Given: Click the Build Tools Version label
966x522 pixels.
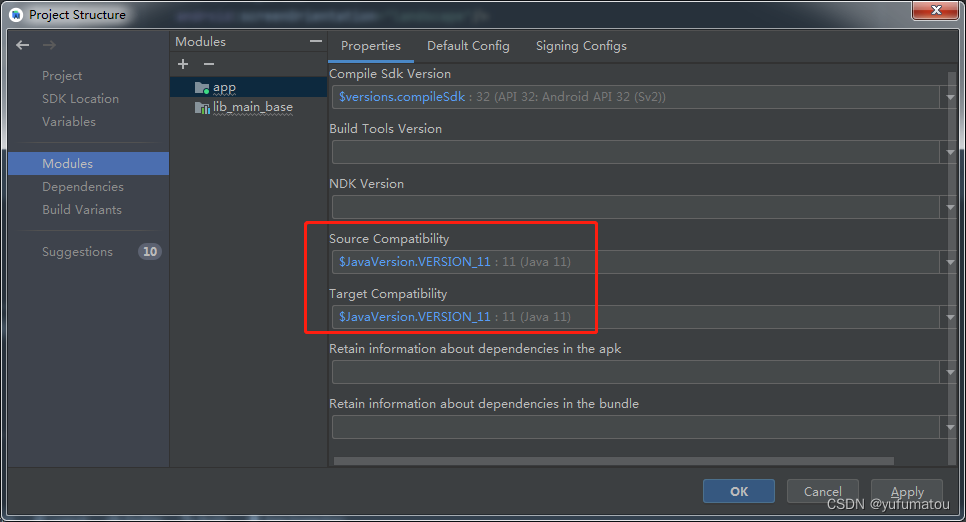Looking at the screenshot, I should tap(386, 128).
